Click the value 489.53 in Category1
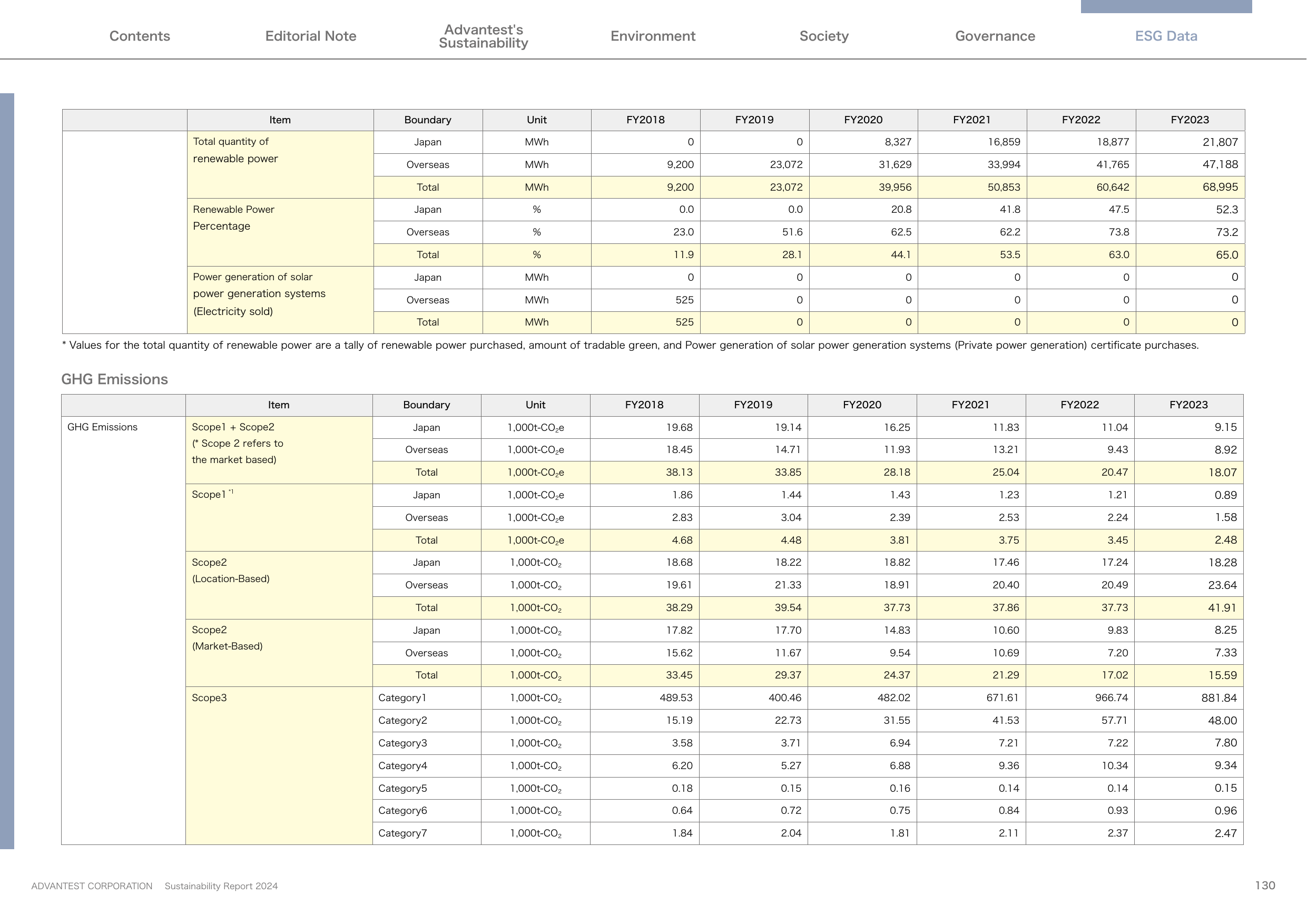Image resolution: width=1307 pixels, height=924 pixels. click(676, 698)
